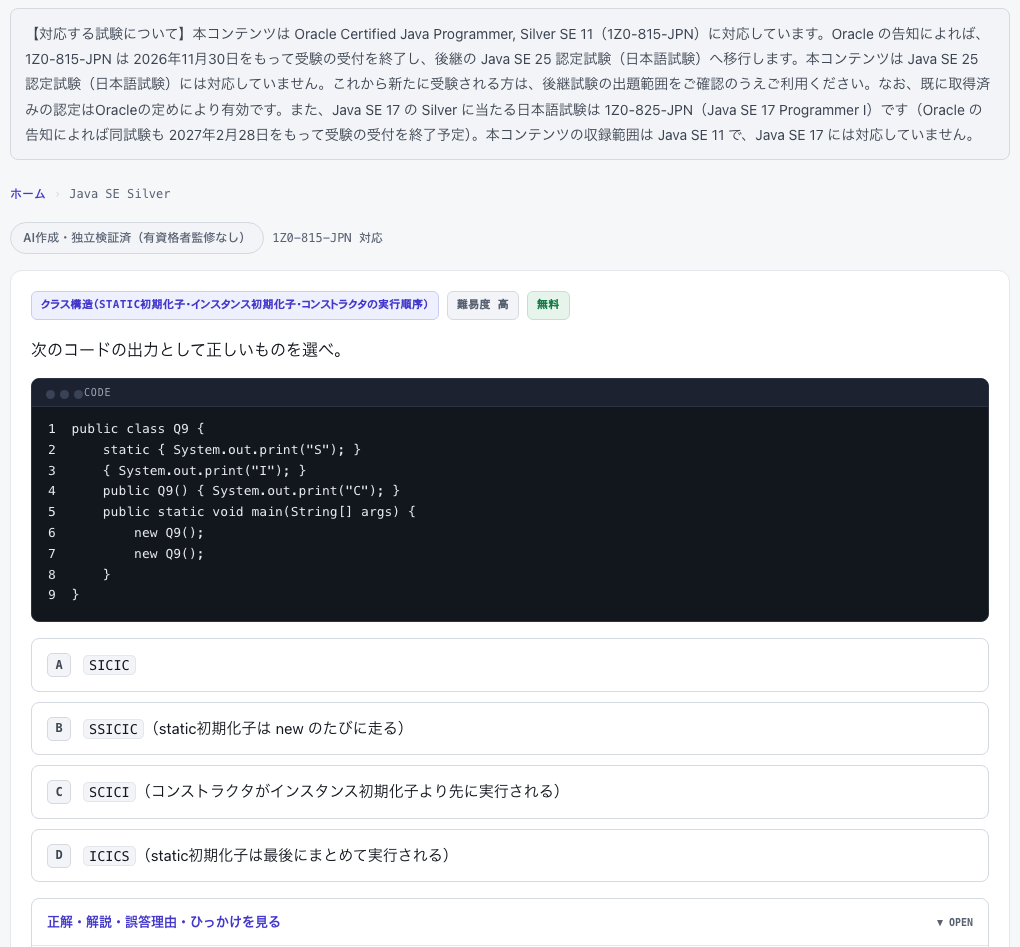
Task: Click the question text 次のコードの出力として正しいものを選べ
Action: (187, 350)
